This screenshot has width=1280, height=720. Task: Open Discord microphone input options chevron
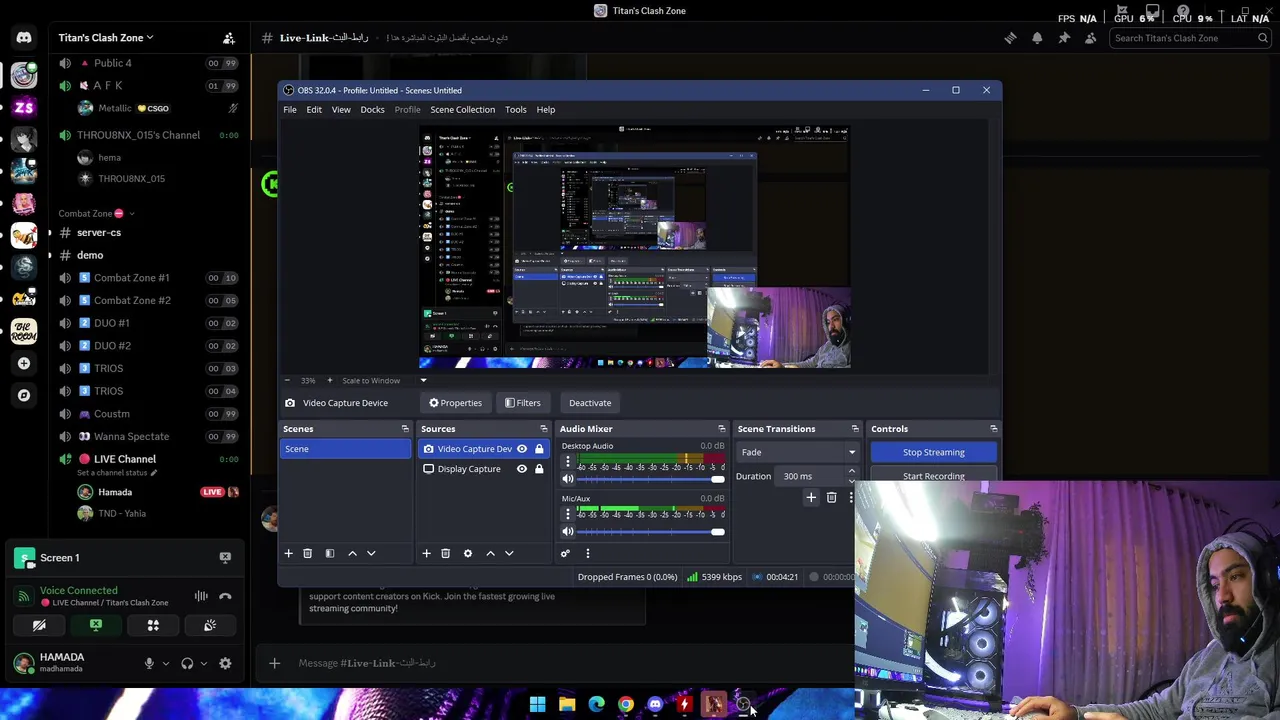click(165, 663)
